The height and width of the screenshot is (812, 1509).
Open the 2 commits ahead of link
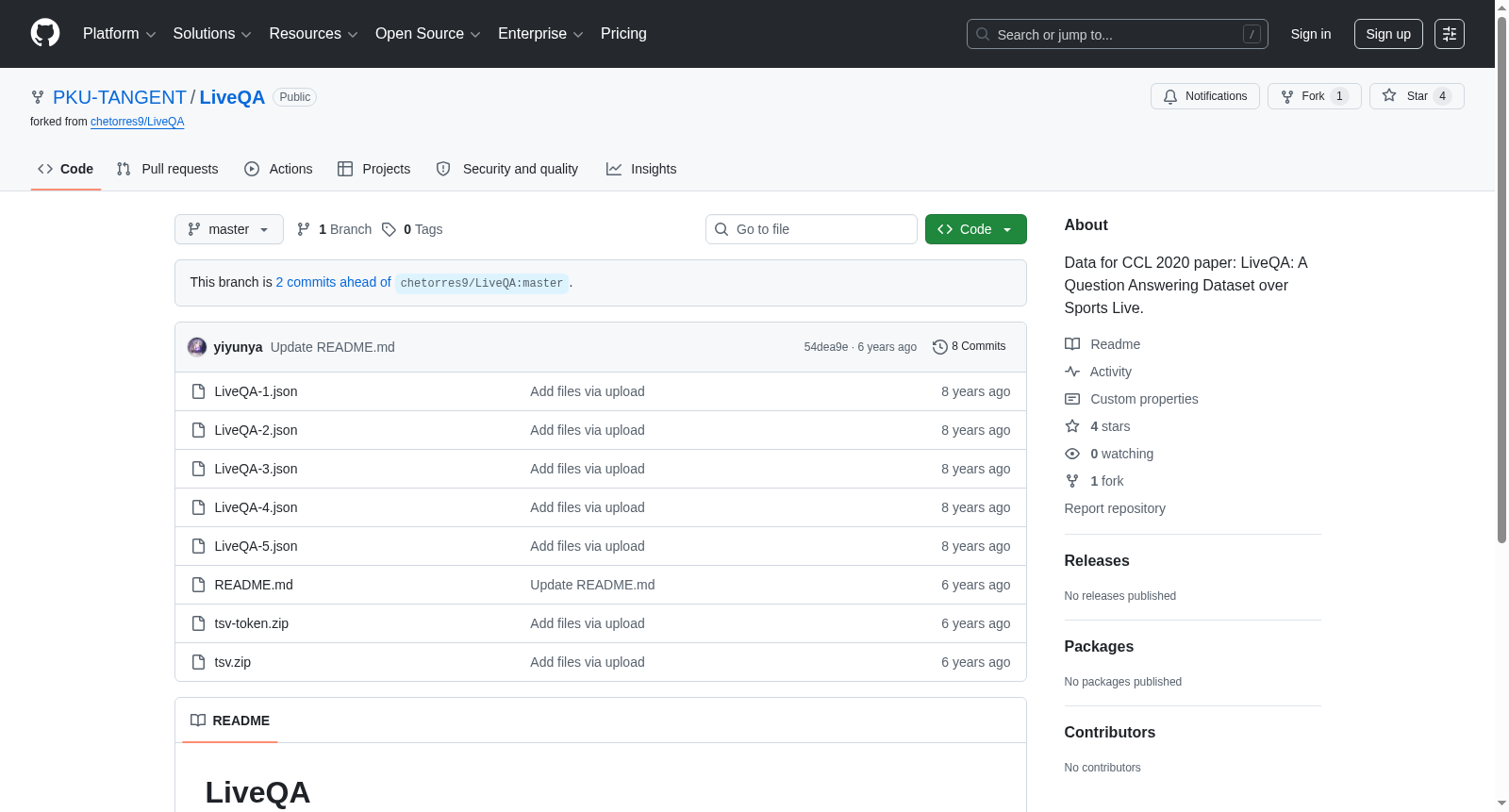(x=333, y=282)
